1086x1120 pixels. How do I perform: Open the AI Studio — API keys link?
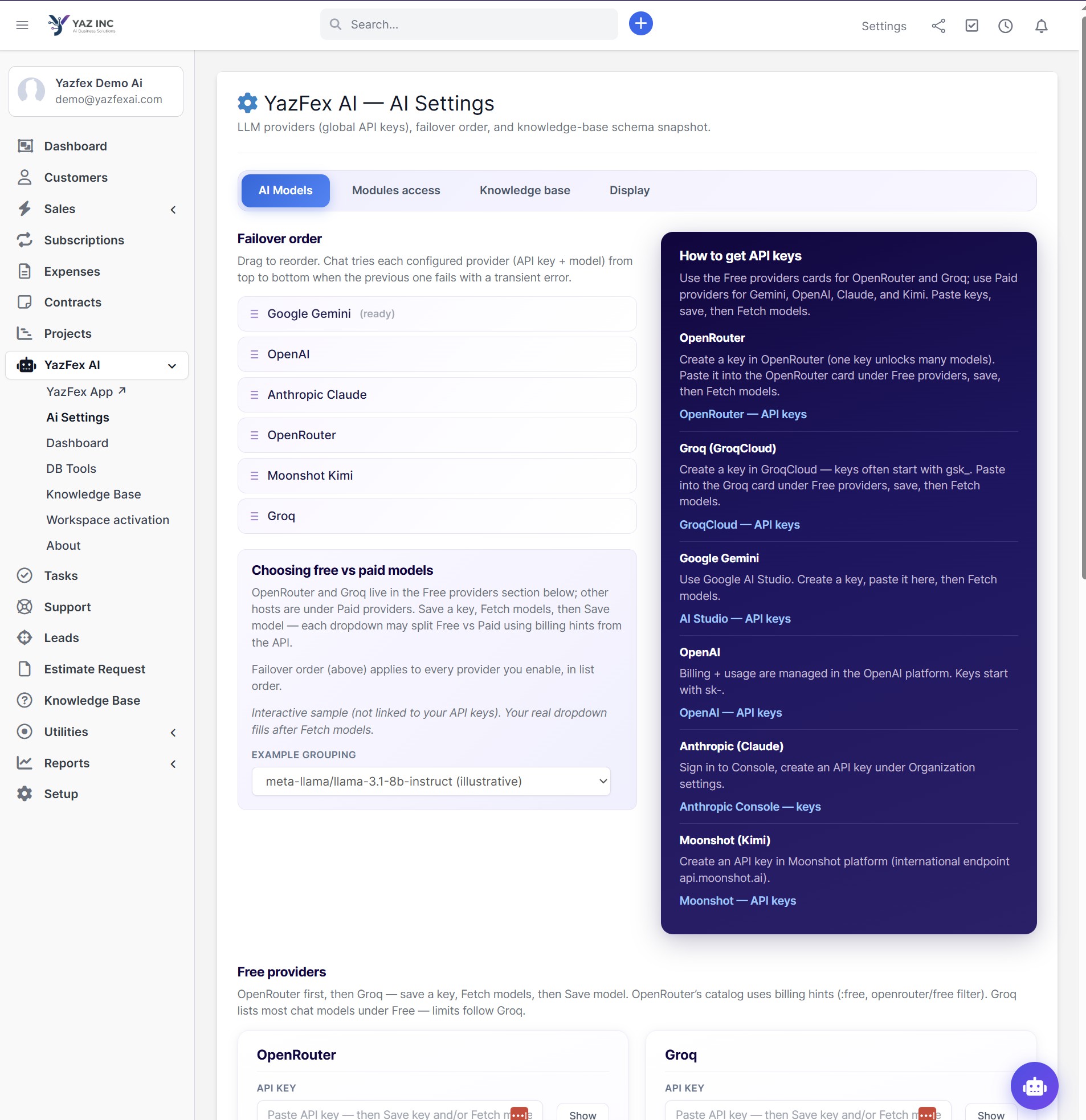coord(734,619)
